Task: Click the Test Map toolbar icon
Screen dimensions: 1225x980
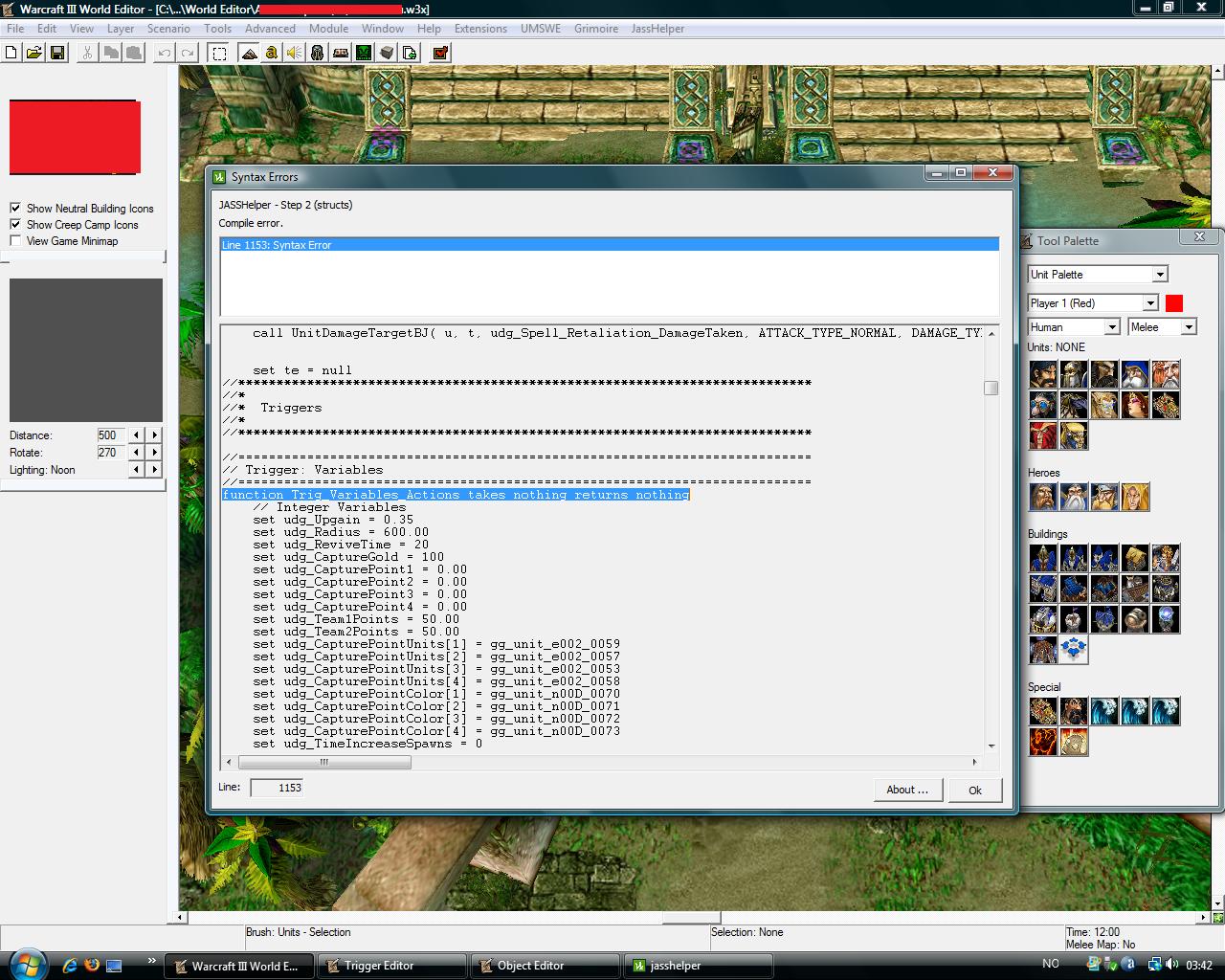Action: [x=440, y=53]
